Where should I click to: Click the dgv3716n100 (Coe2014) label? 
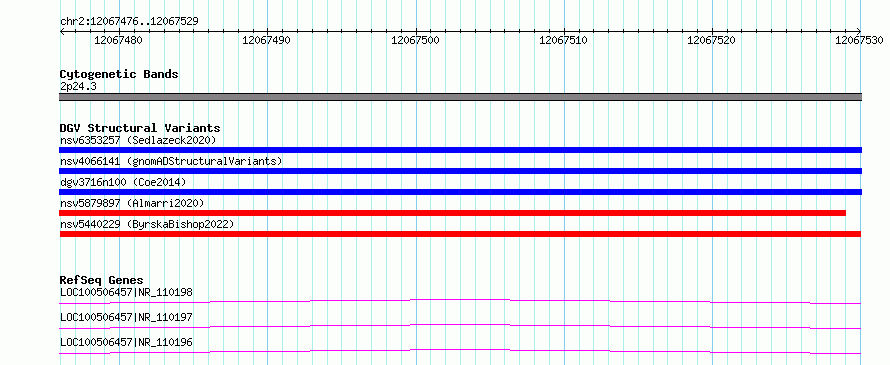pos(123,182)
